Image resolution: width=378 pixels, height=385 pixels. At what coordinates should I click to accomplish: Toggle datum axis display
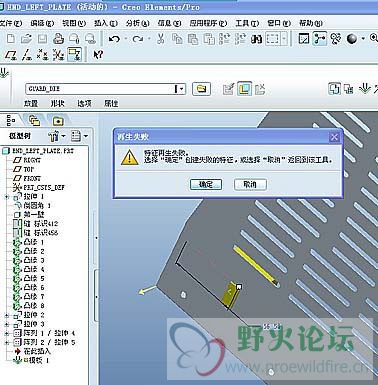(x=27, y=55)
